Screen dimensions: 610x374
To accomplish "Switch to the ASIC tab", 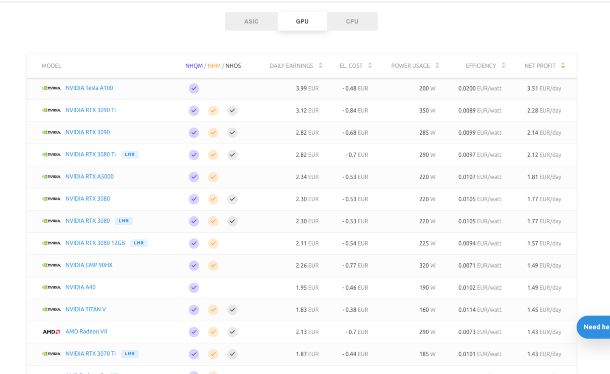I will coord(251,21).
